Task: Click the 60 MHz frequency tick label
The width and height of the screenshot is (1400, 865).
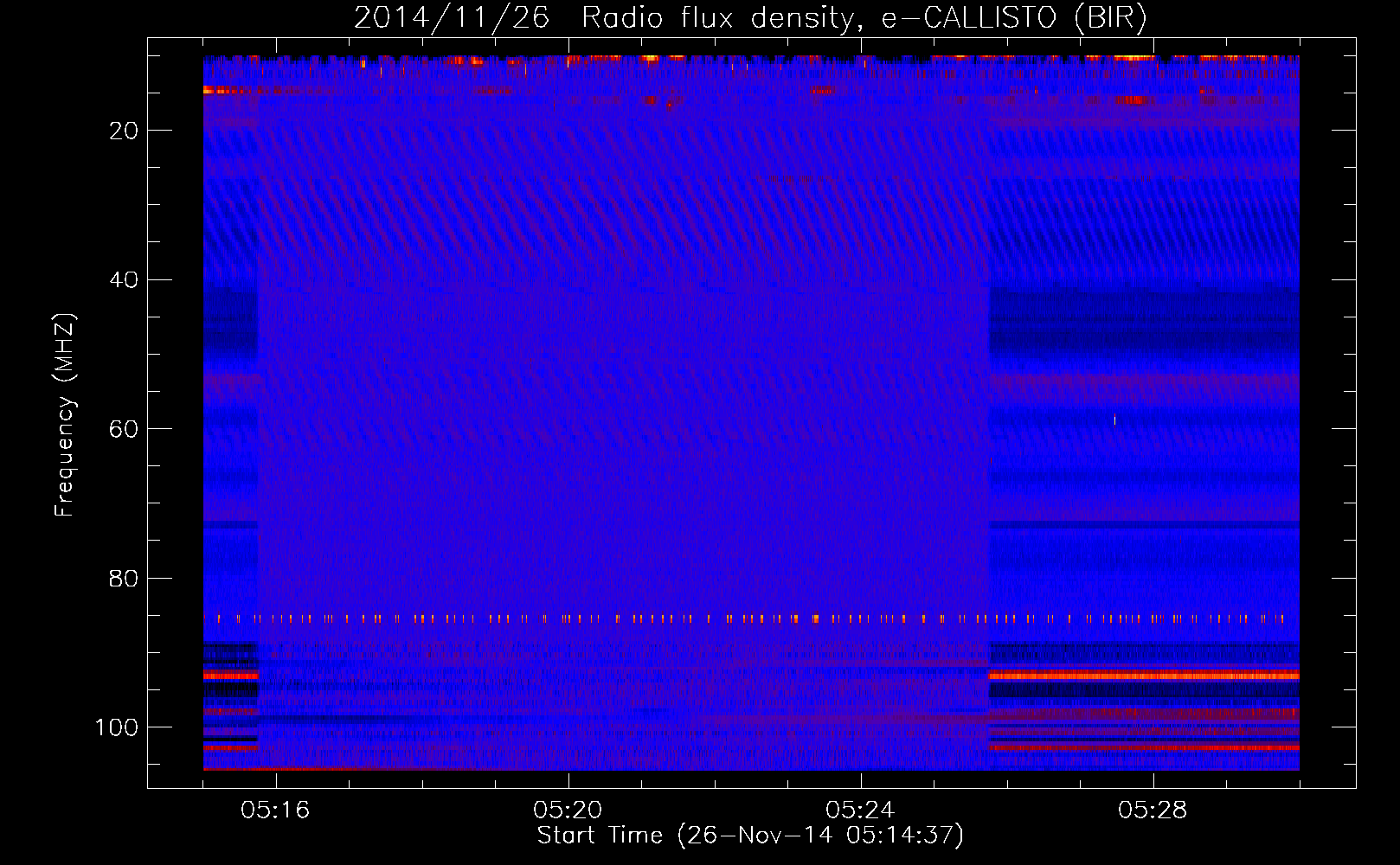Action: (x=125, y=429)
